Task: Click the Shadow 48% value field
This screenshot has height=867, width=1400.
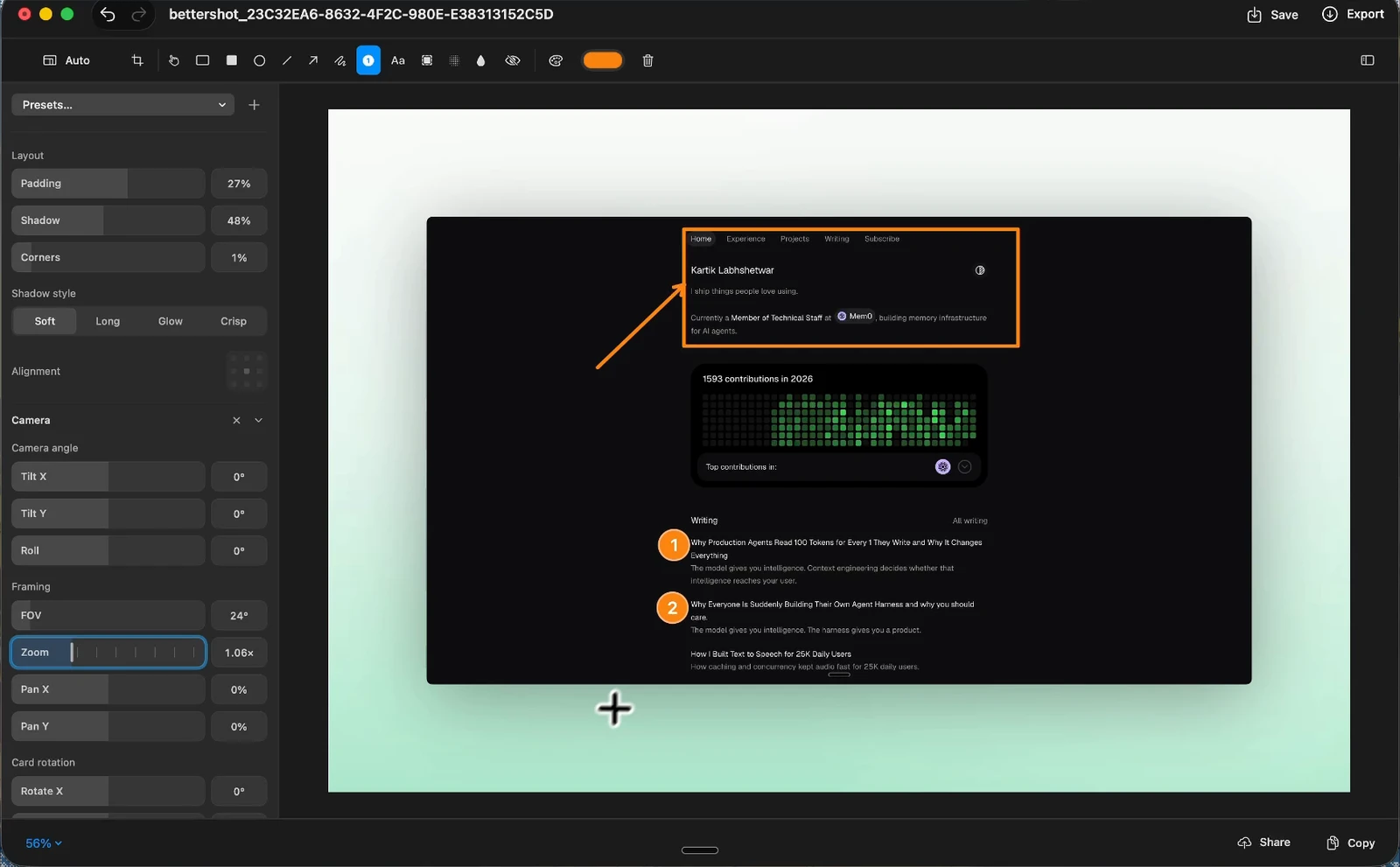Action: coord(239,220)
